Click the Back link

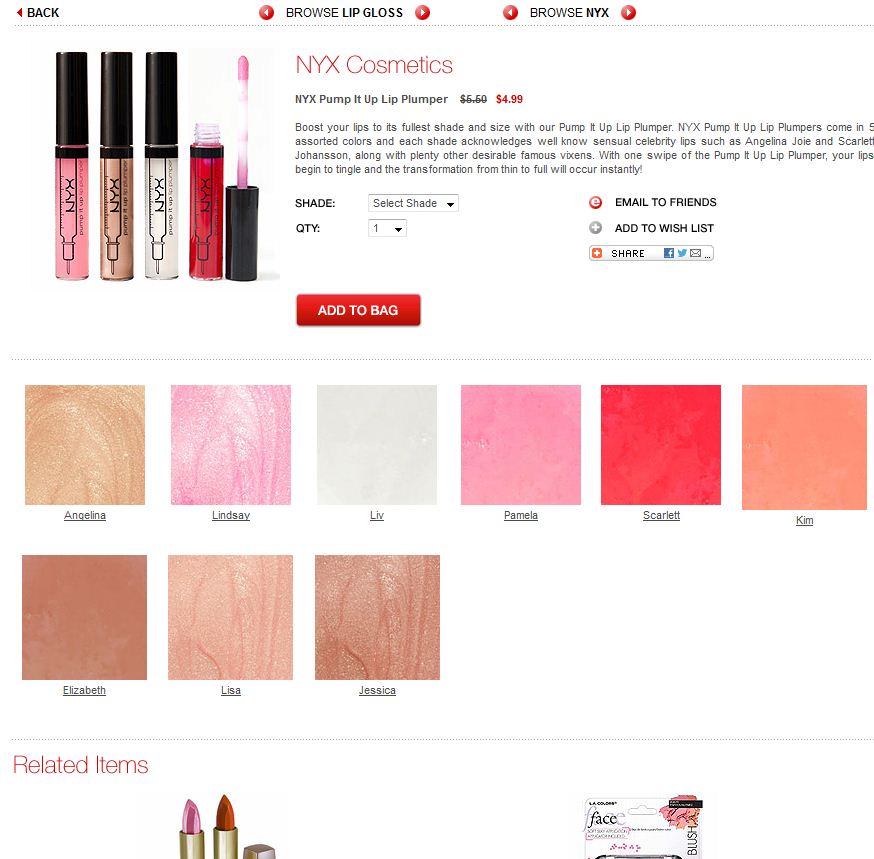coord(38,12)
